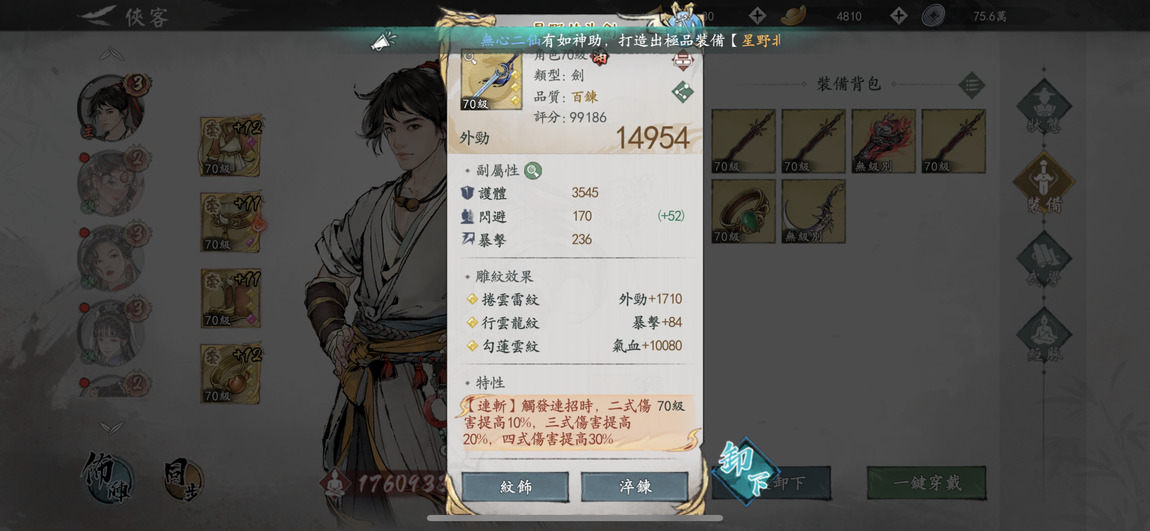Open the 經脈 tab
Viewport: 1150px width, 531px height.
pos(1044,335)
